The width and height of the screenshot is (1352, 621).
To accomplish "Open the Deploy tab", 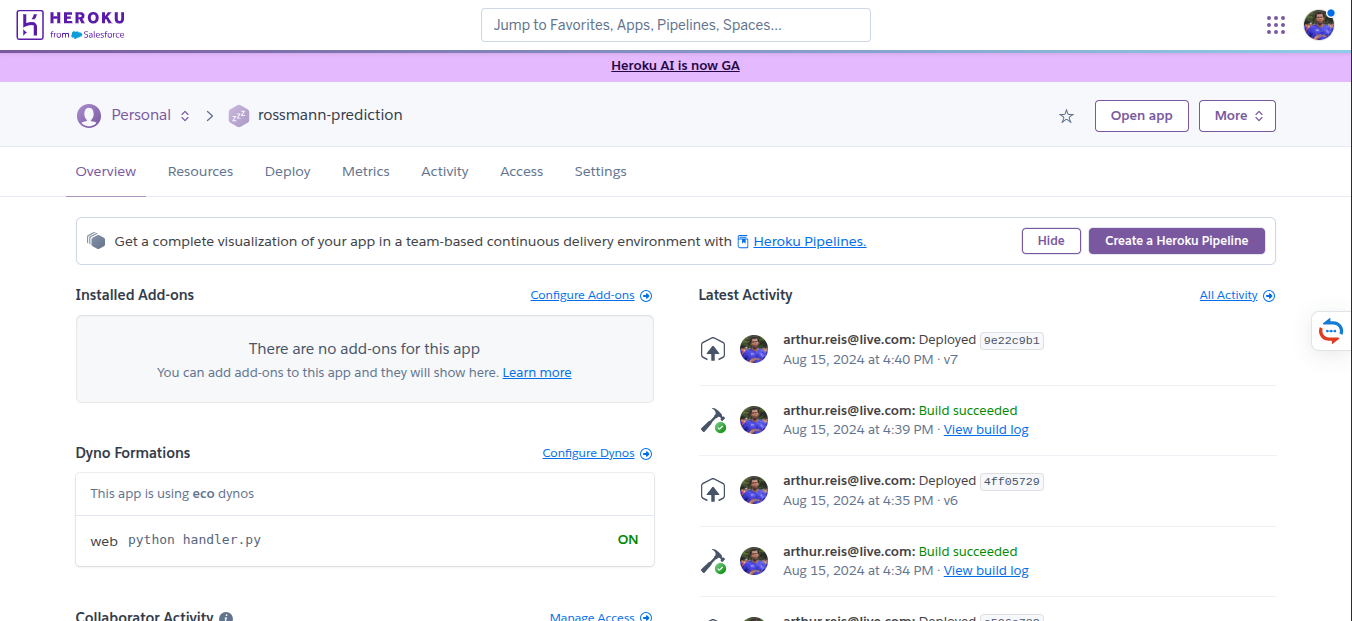I will (288, 172).
